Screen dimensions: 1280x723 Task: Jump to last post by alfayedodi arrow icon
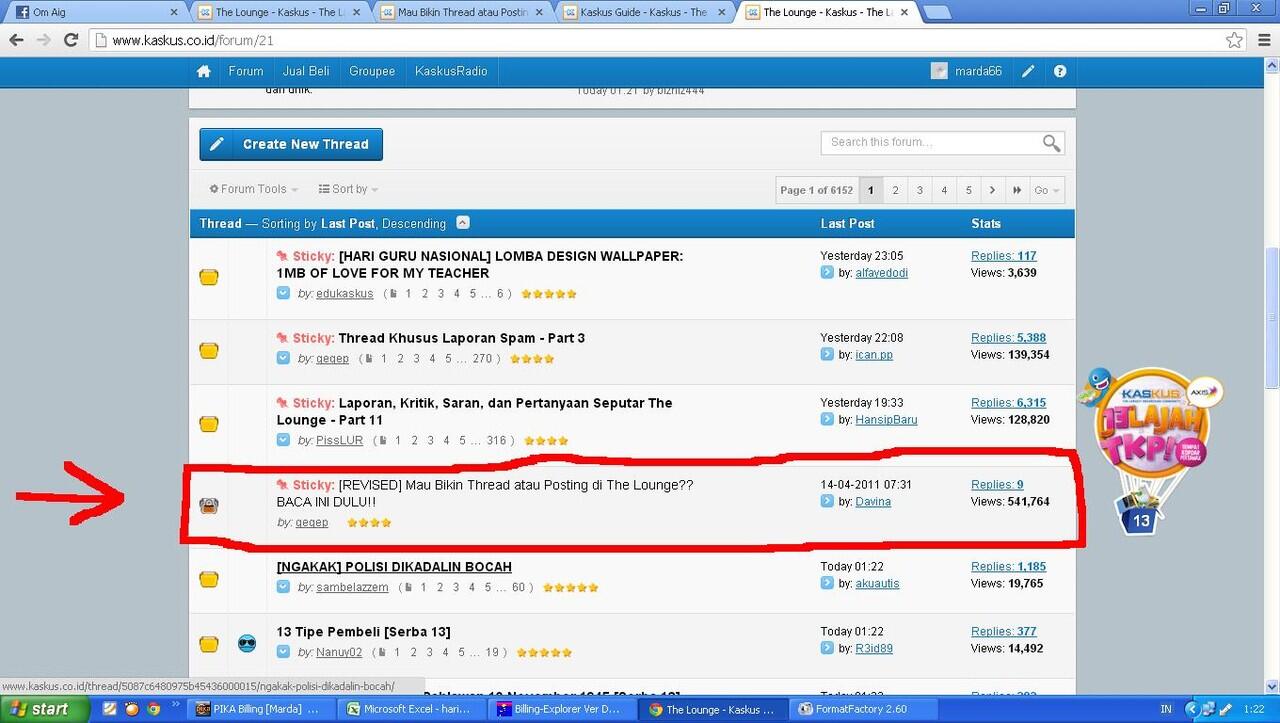click(x=827, y=272)
